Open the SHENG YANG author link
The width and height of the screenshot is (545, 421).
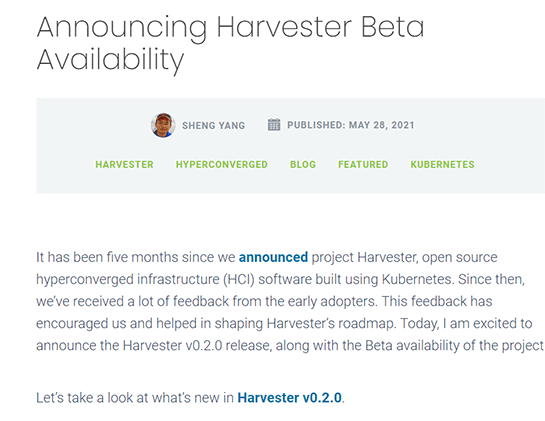[x=213, y=126]
